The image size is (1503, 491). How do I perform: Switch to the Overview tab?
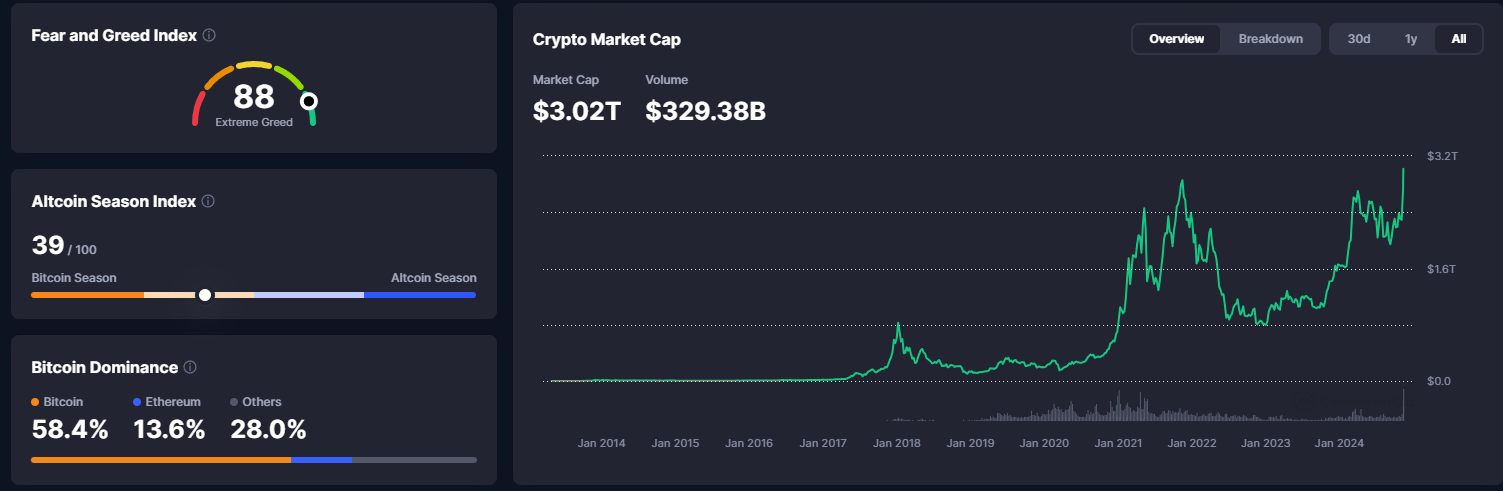coord(1176,39)
